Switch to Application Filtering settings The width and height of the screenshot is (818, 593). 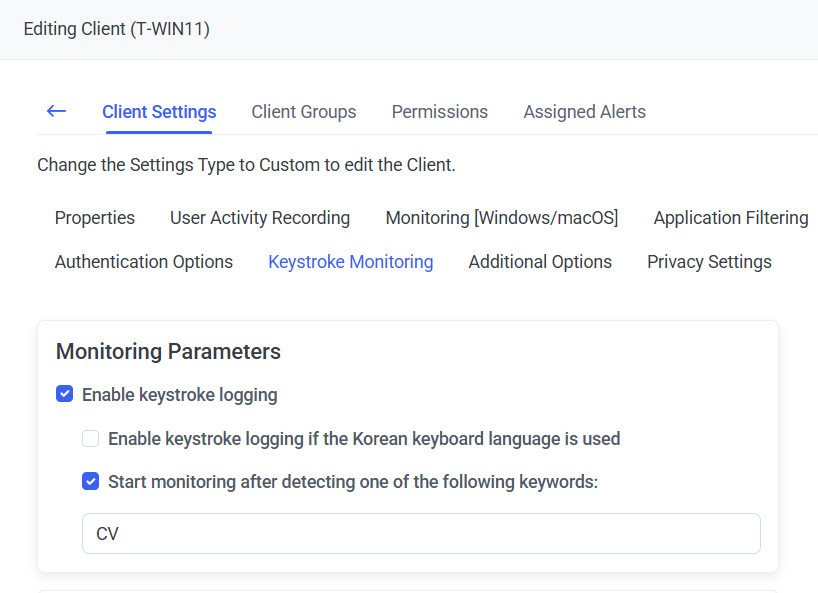point(730,218)
